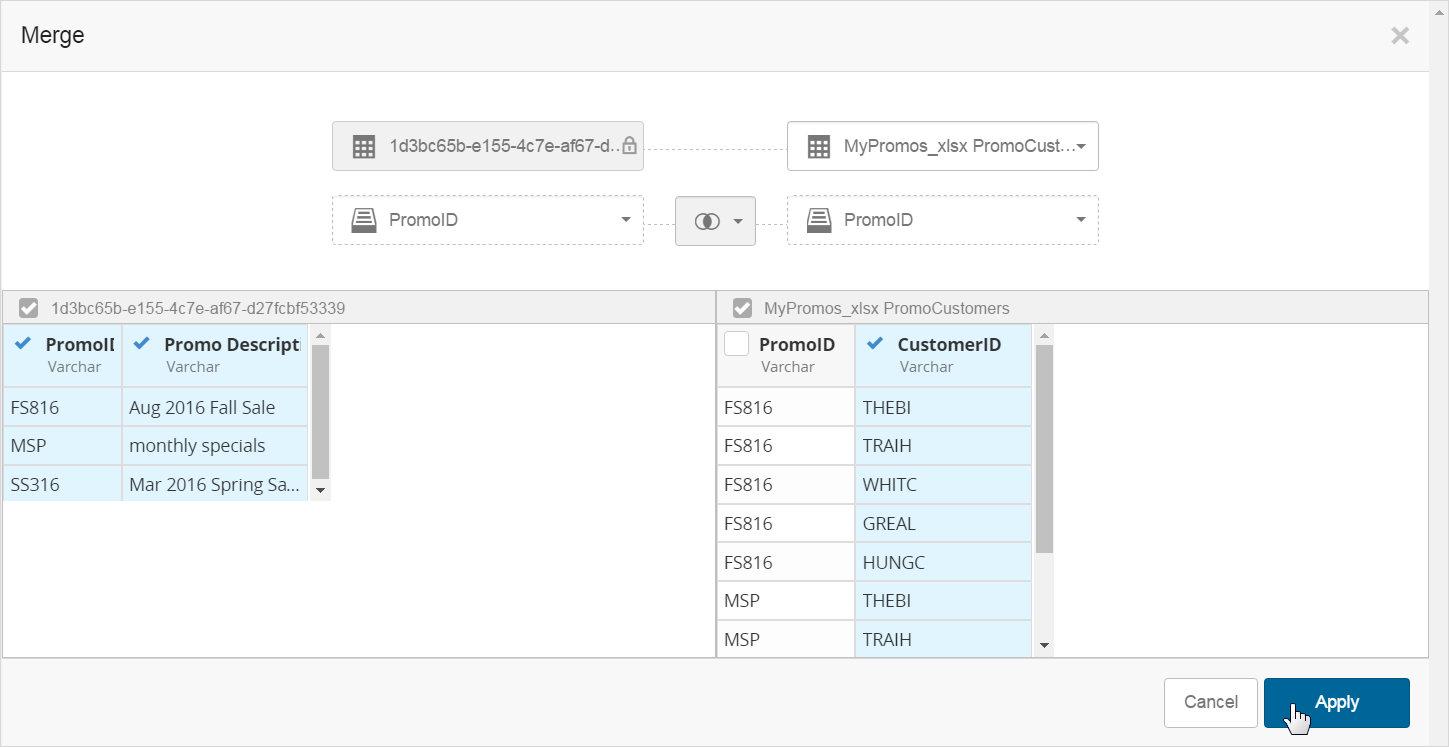Open the join type dropdown arrow
Screen dimensions: 1449x747
[x=738, y=221]
